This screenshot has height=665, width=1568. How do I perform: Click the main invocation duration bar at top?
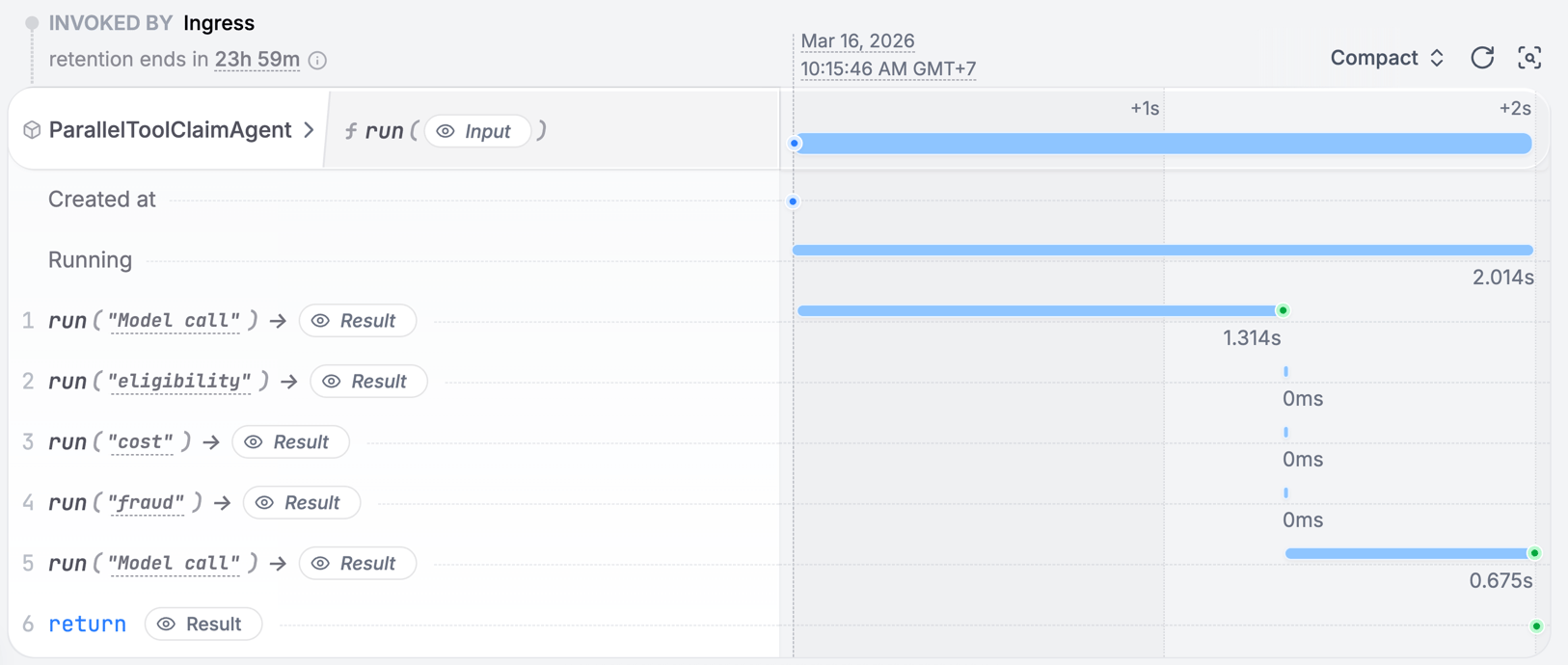pyautogui.click(x=1163, y=144)
